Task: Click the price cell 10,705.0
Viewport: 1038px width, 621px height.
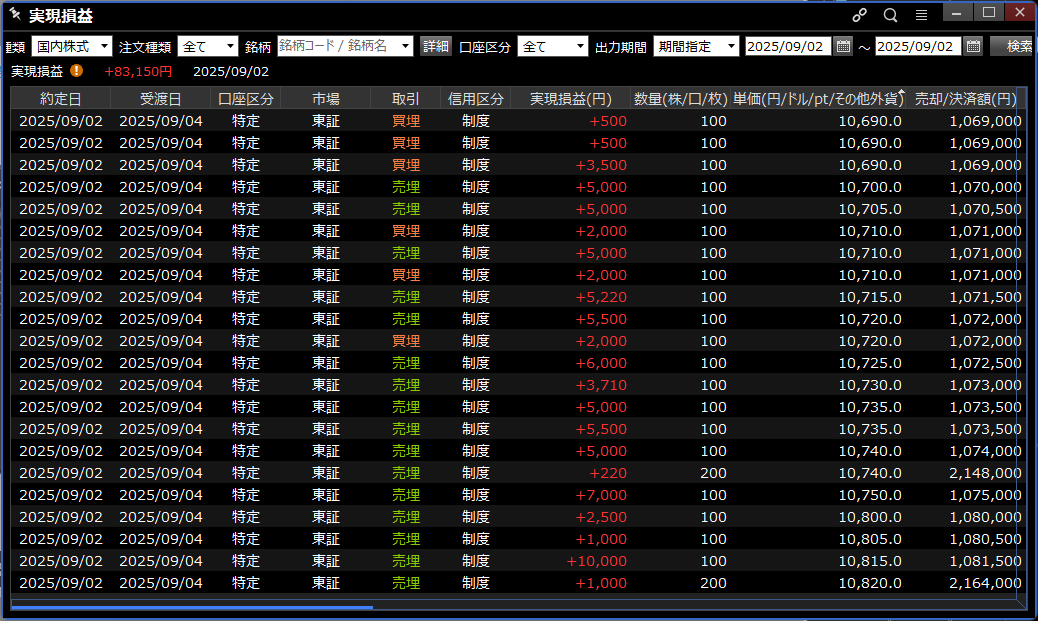Action: coord(870,209)
